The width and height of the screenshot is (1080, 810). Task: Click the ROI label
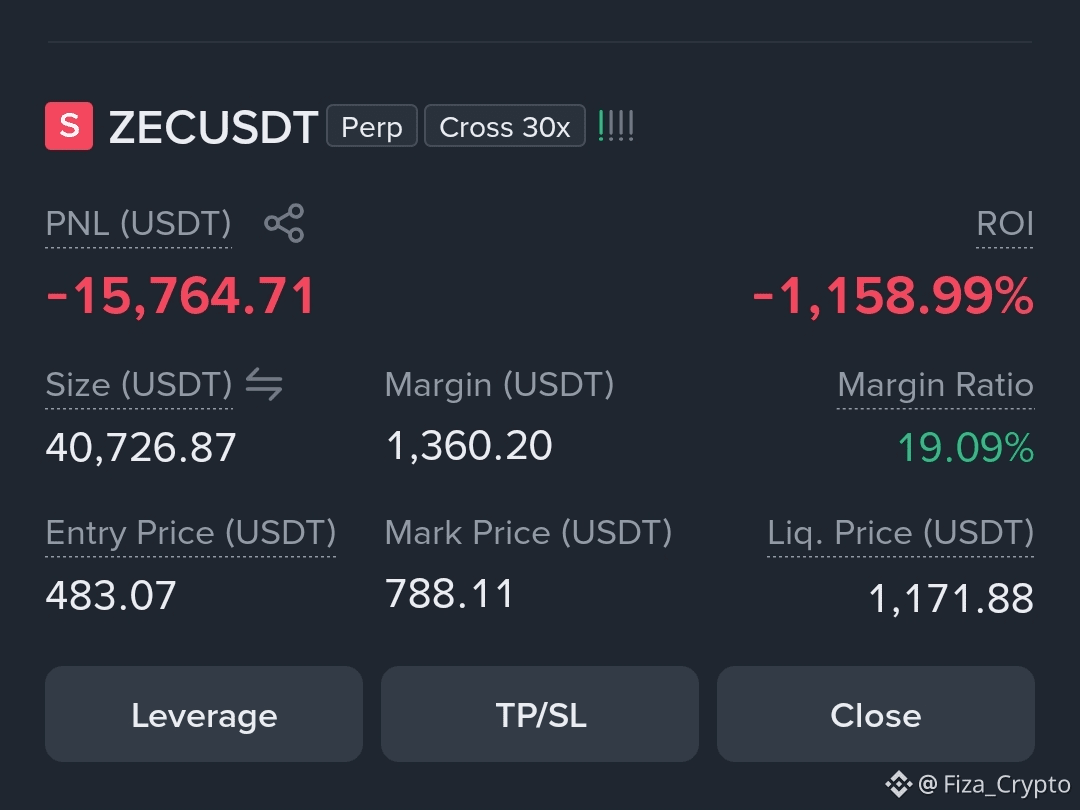click(1005, 224)
